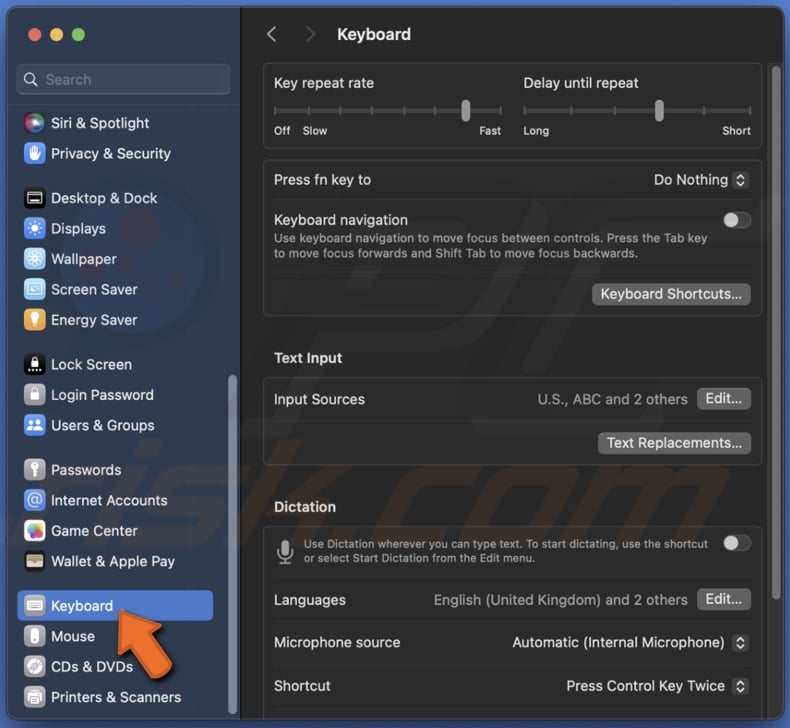This screenshot has height=728, width=790.
Task: Open the Displays sun icon
Action: pos(34,228)
